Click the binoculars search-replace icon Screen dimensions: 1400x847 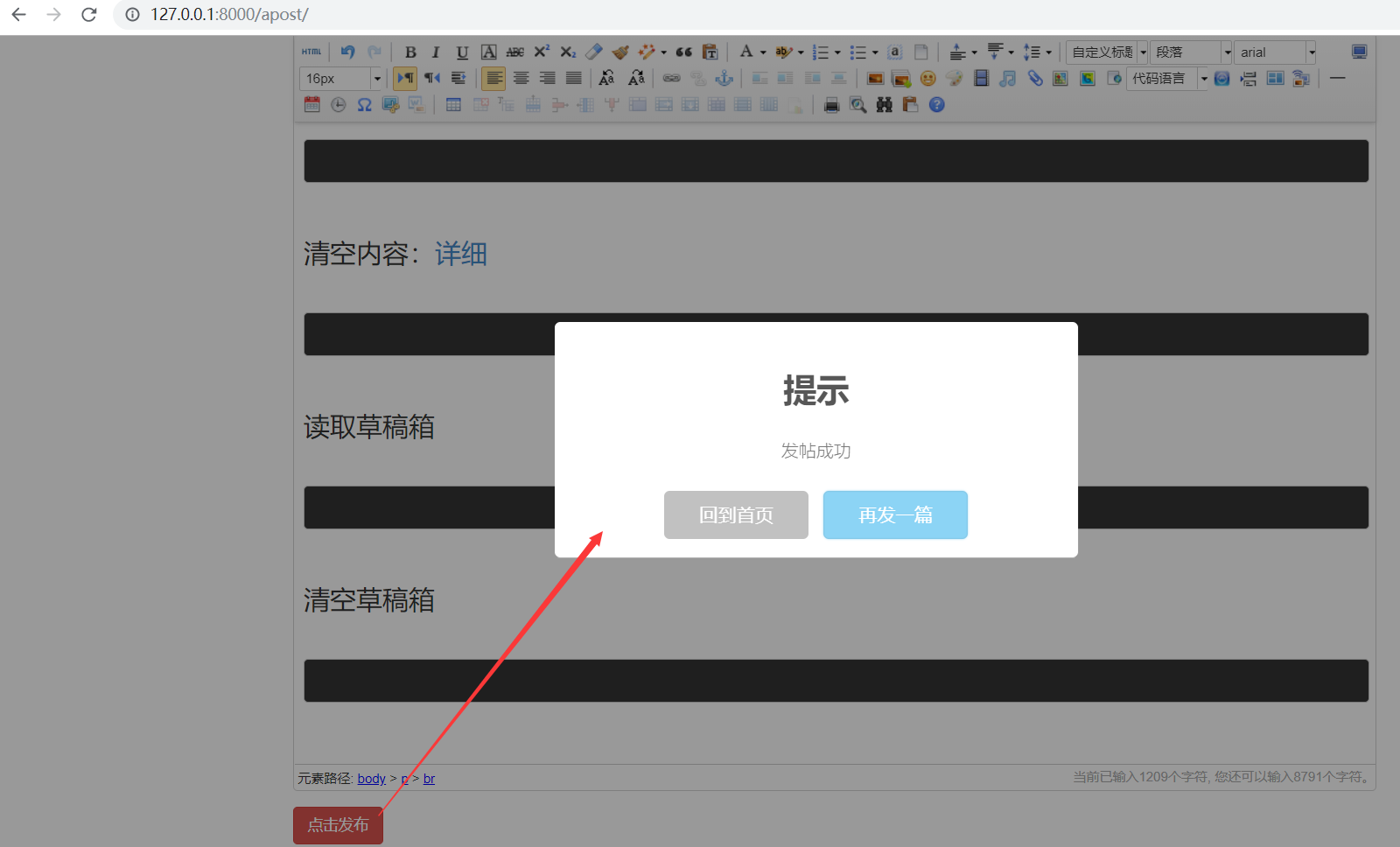tap(885, 105)
